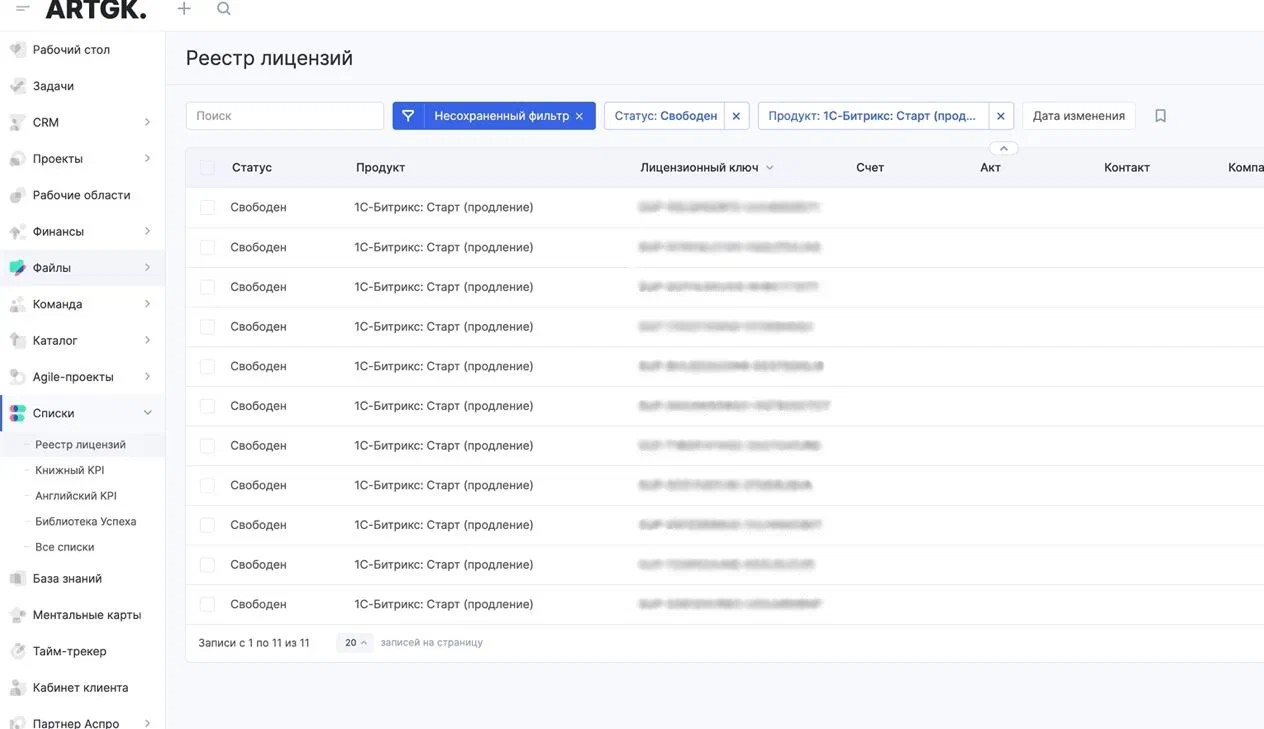Click the Поиск search field
Viewport: 1264px width, 729px height.
click(x=285, y=116)
